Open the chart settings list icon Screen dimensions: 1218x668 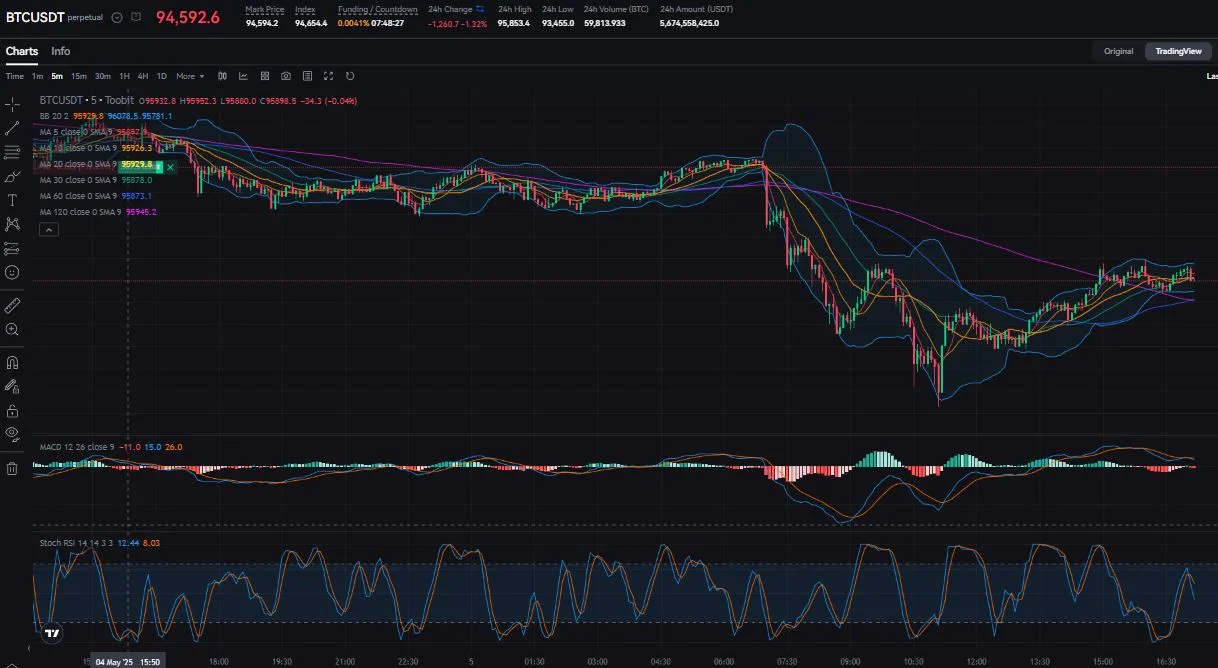click(x=307, y=76)
